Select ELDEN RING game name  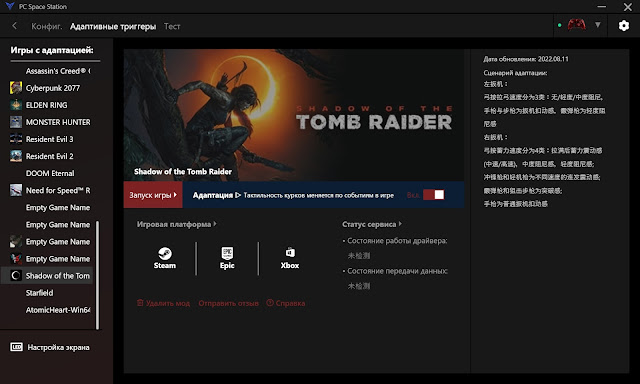[x=47, y=105]
